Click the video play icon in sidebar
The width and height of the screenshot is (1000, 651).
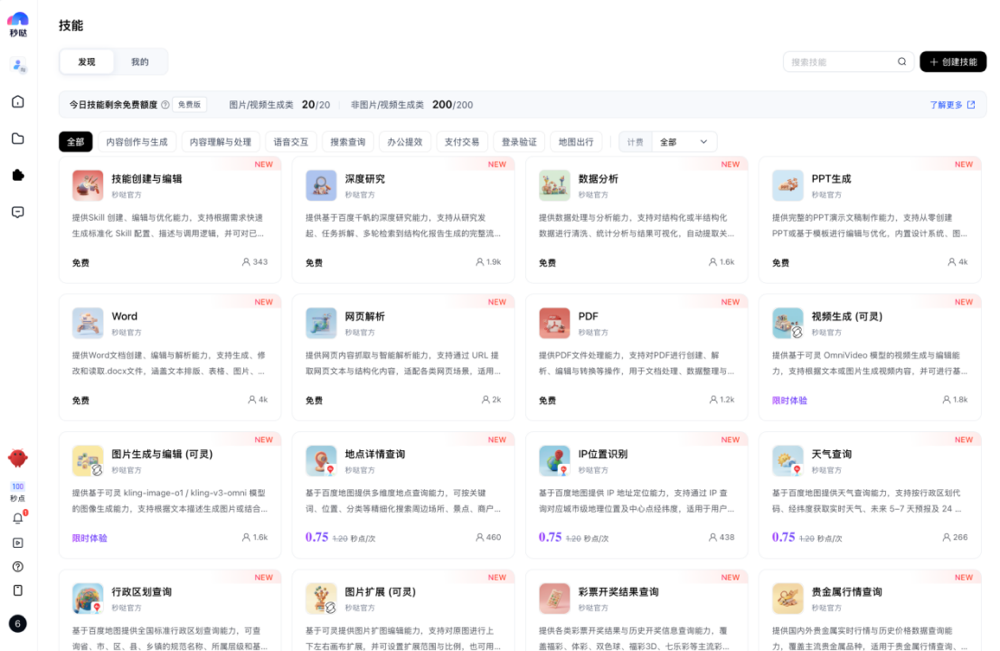[18, 543]
